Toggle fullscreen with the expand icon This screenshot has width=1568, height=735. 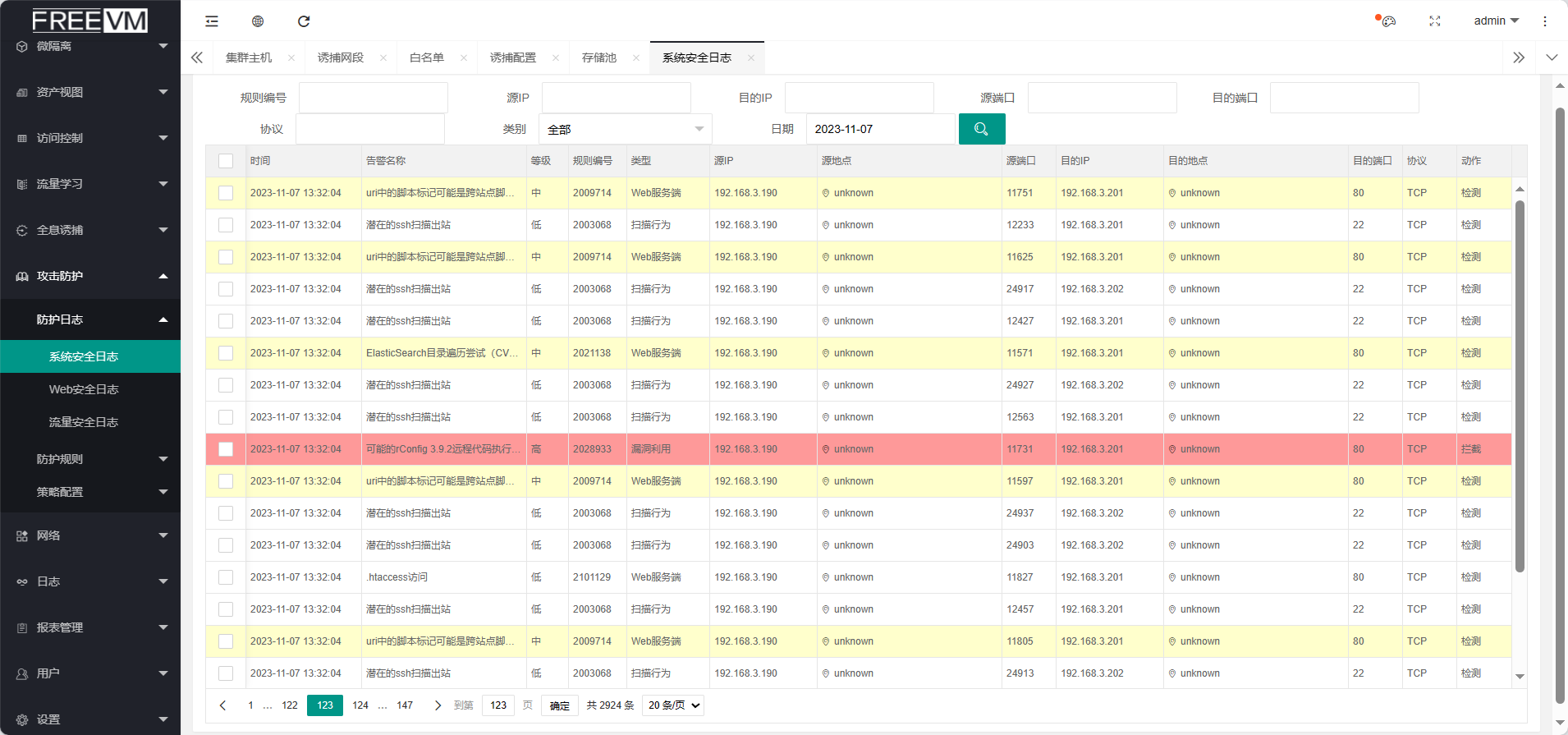pos(1435,21)
